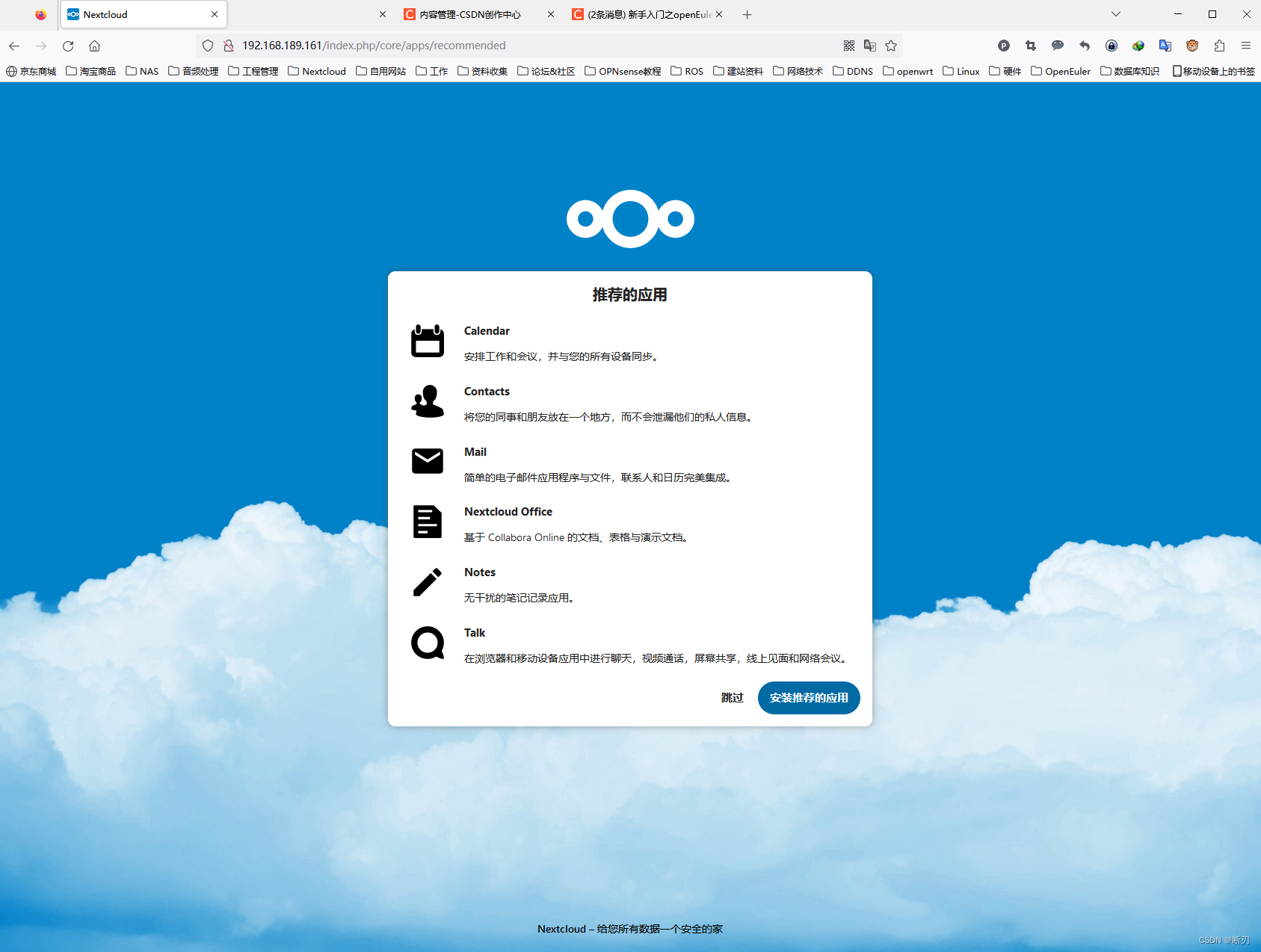Click the 安装推荐的应用 button

(808, 697)
